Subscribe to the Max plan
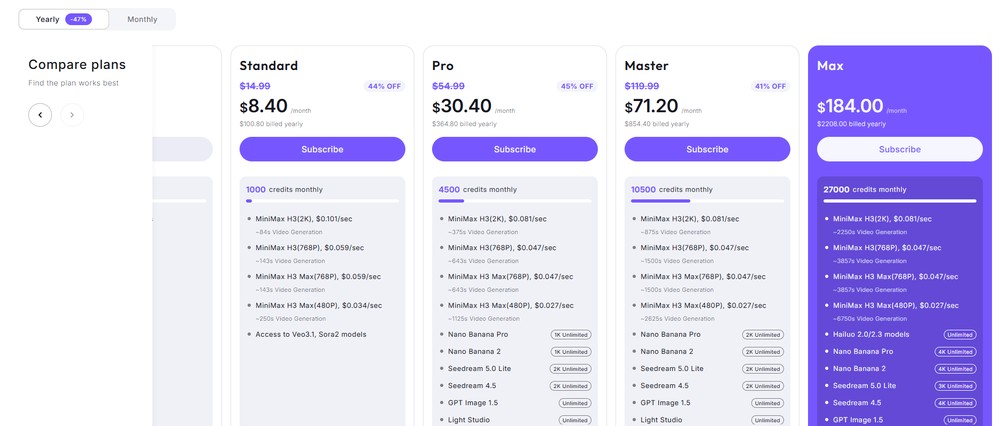 point(900,149)
